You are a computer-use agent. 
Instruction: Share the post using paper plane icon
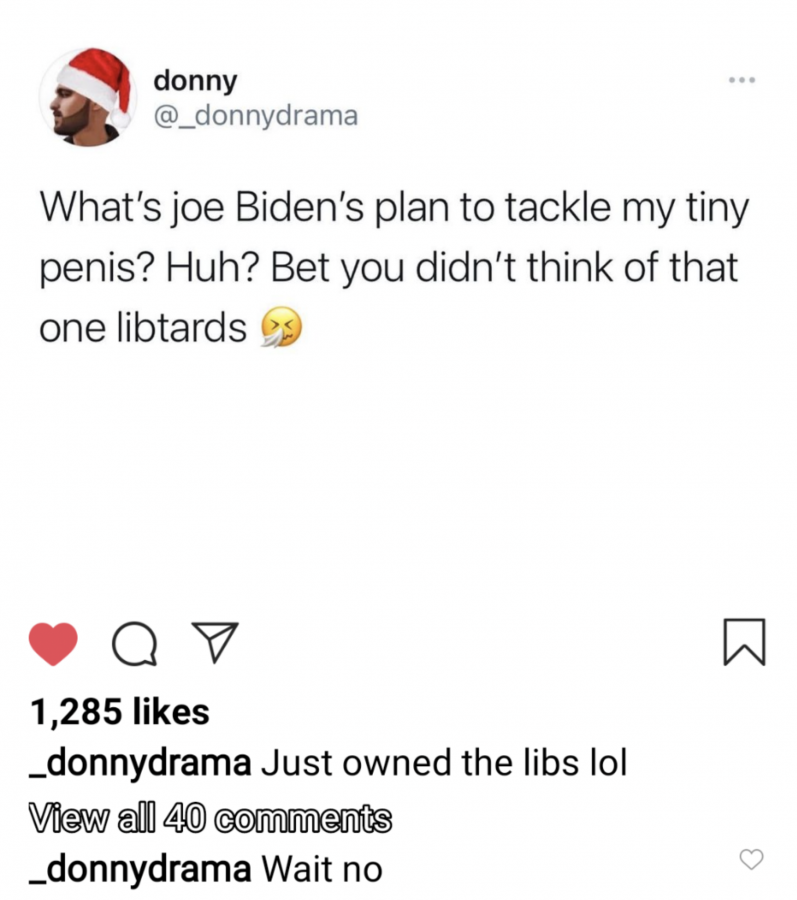[x=214, y=642]
